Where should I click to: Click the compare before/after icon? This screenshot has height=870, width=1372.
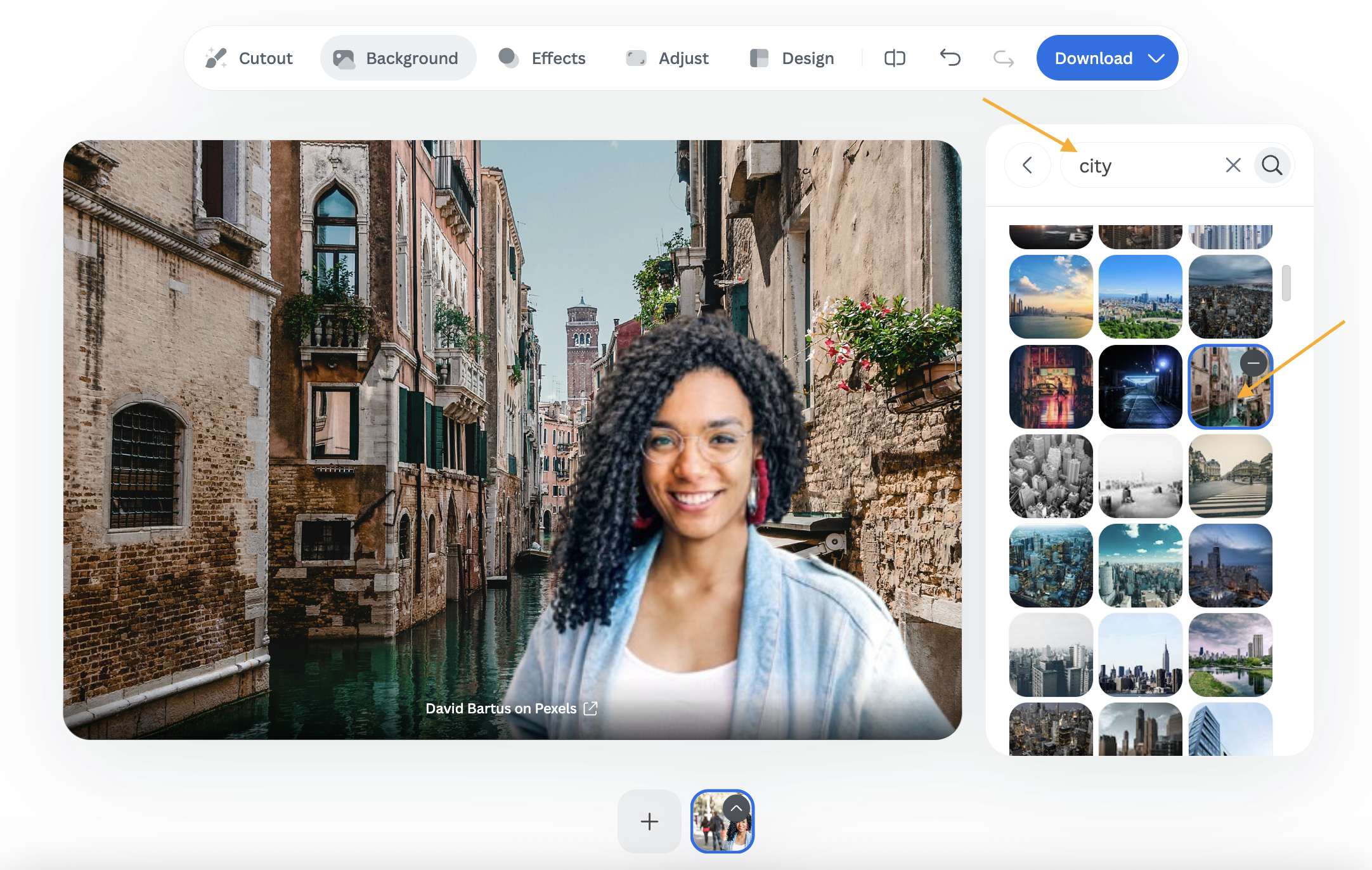(895, 58)
